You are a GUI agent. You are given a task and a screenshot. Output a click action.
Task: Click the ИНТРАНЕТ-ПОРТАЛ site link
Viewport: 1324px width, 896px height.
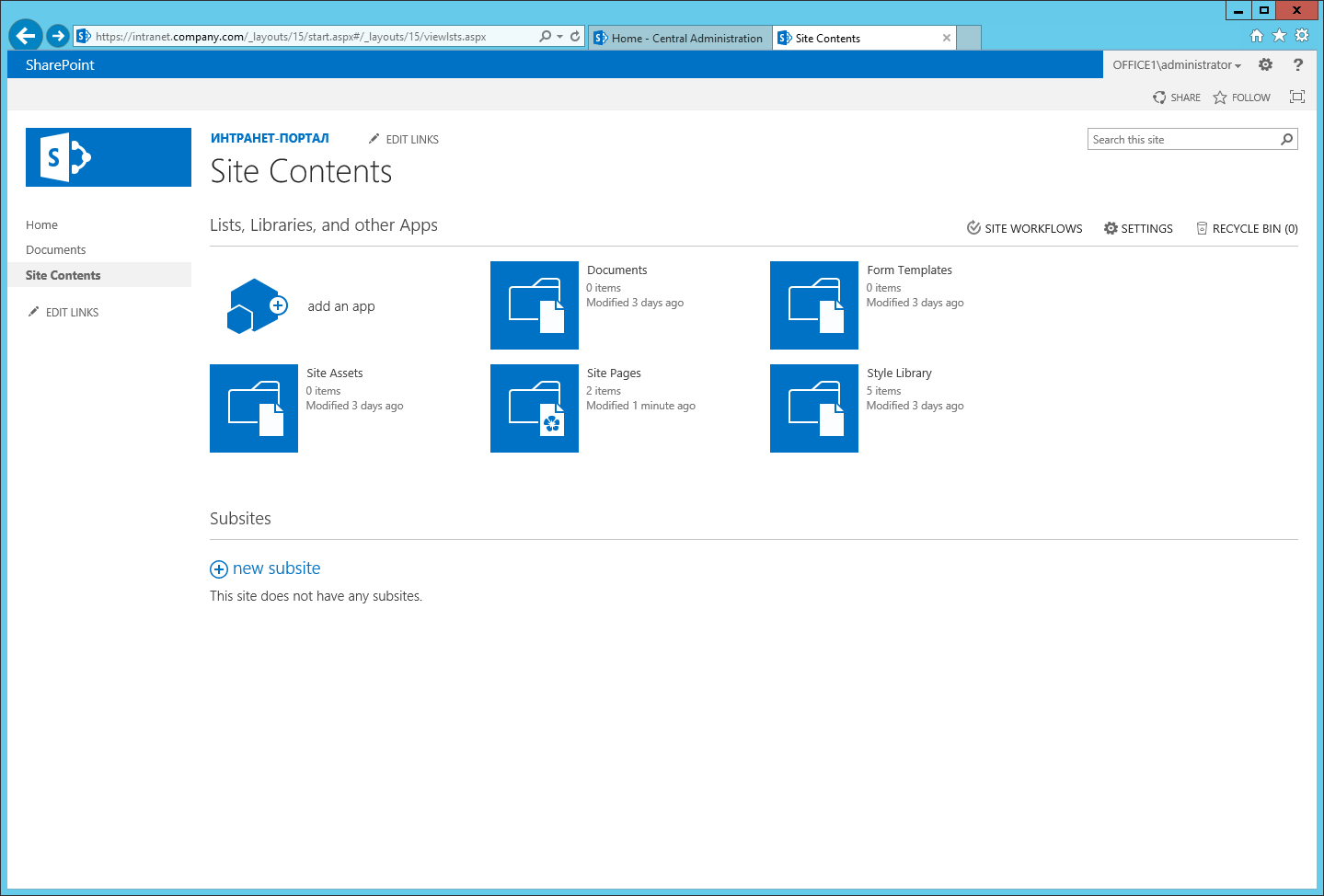click(270, 138)
